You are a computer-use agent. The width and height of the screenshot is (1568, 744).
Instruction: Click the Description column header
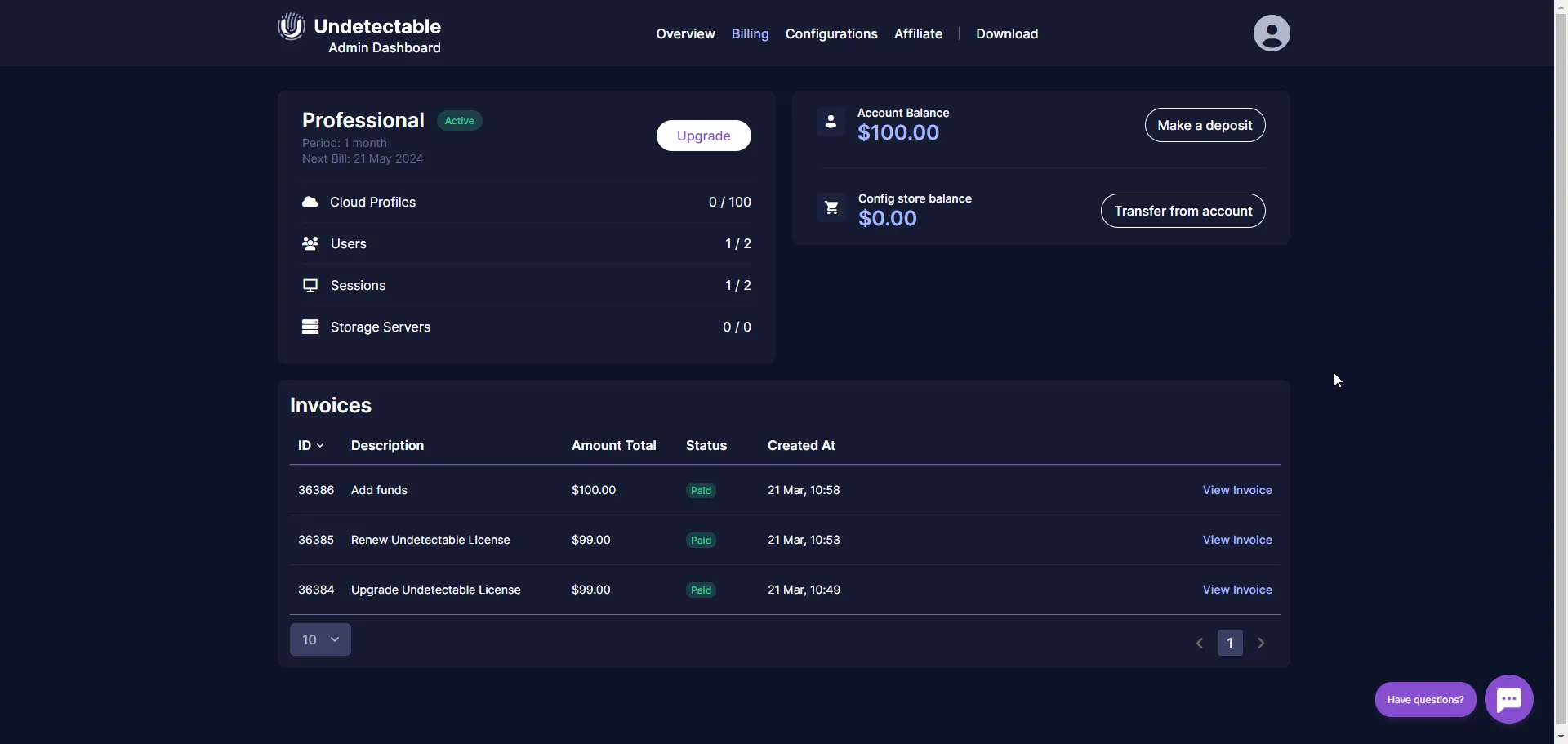tap(387, 445)
